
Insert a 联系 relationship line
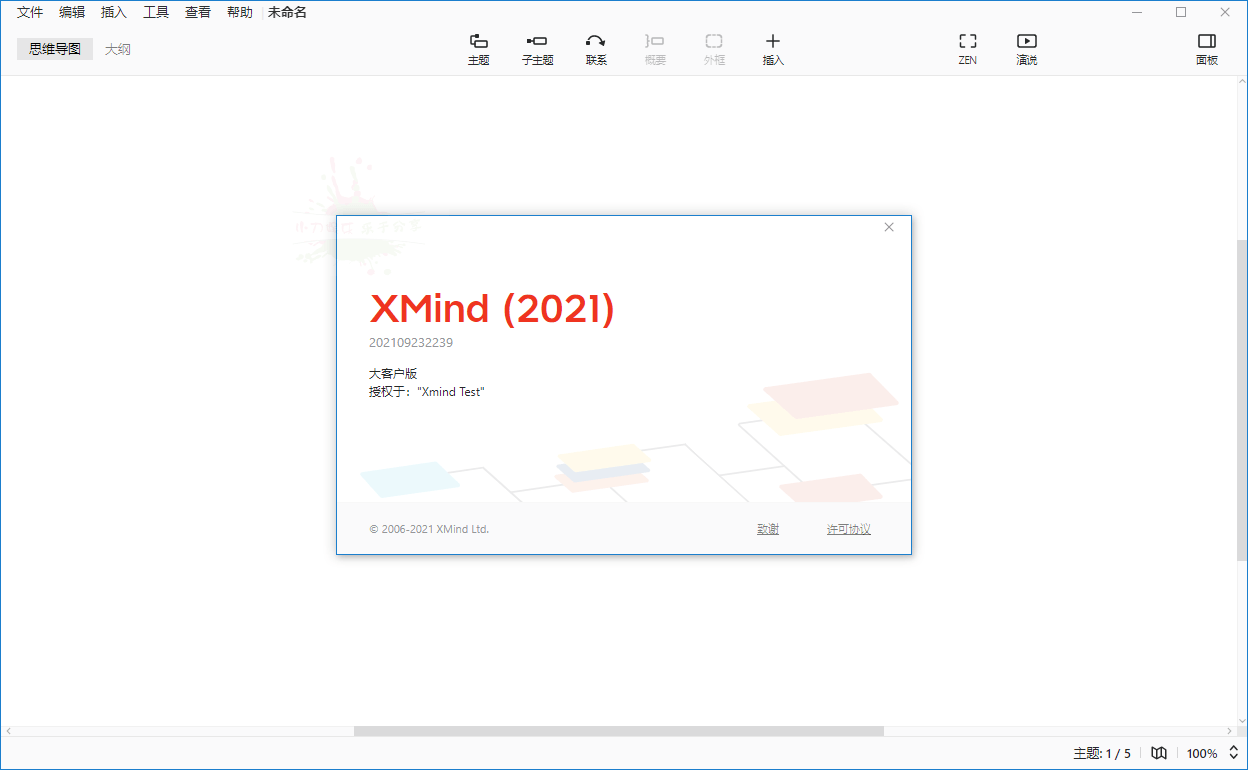coord(595,48)
